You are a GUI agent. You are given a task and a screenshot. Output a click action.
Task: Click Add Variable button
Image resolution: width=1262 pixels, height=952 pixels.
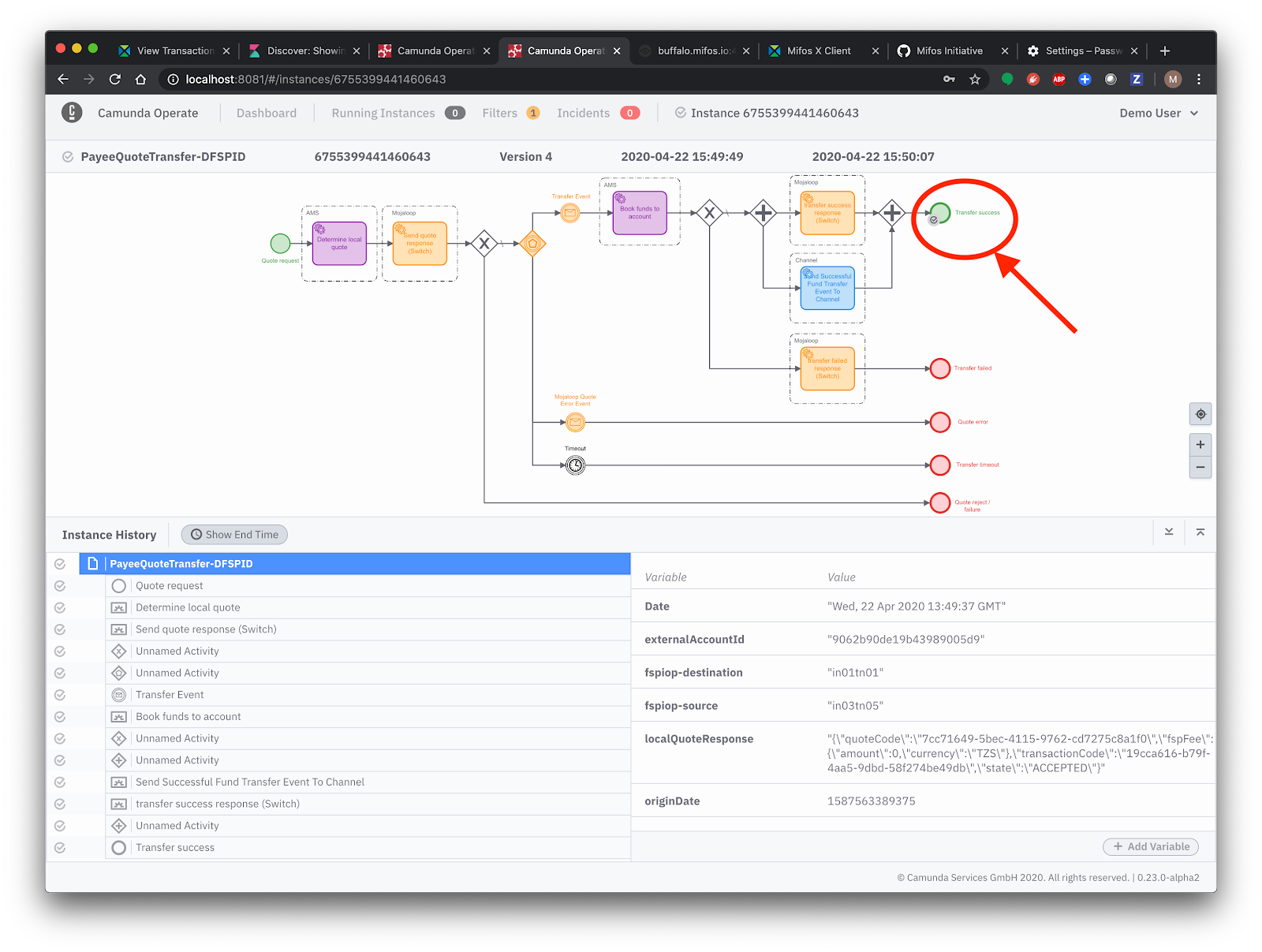pos(1151,846)
